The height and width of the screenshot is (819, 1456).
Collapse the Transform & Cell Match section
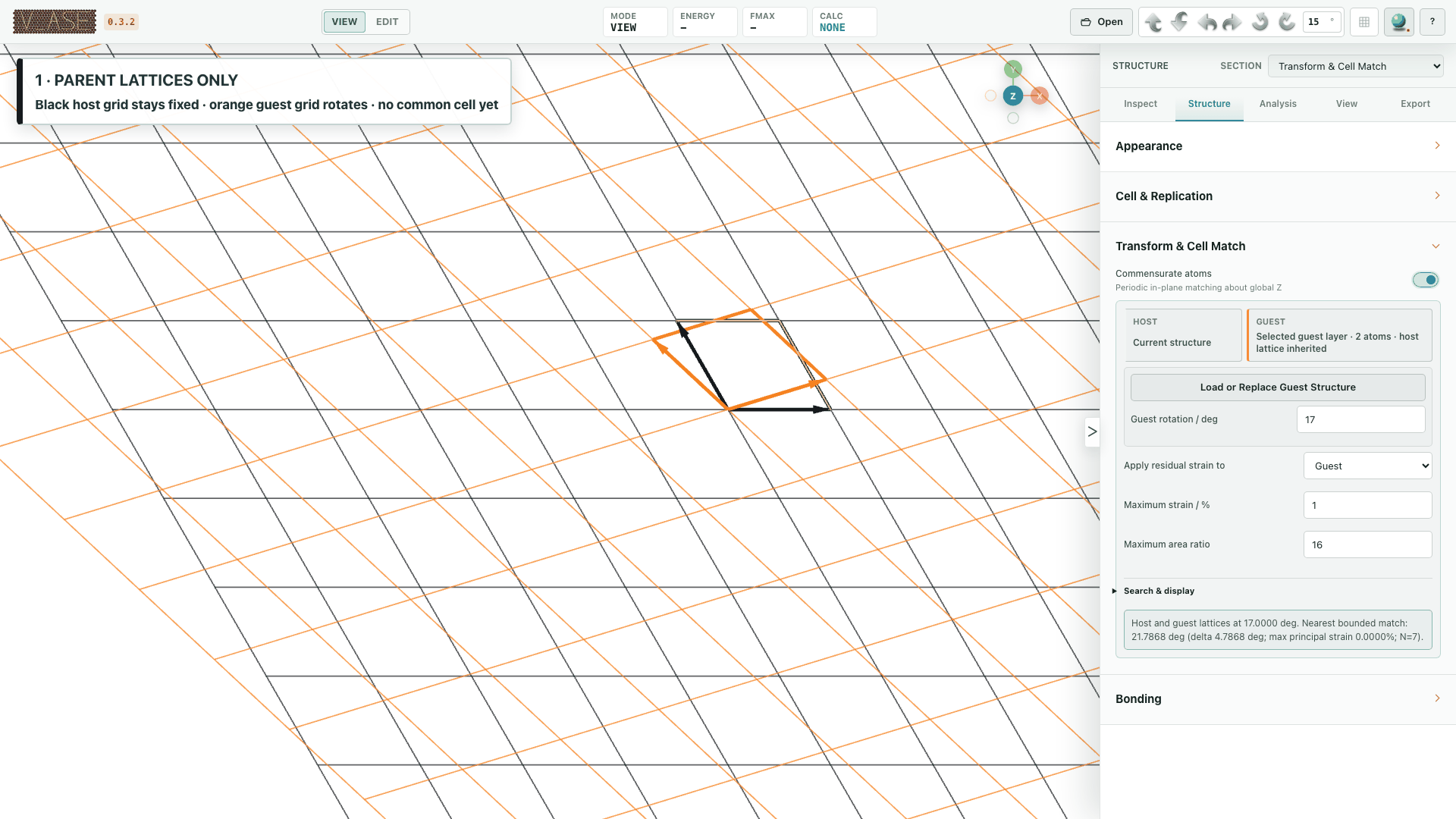pyautogui.click(x=1278, y=246)
